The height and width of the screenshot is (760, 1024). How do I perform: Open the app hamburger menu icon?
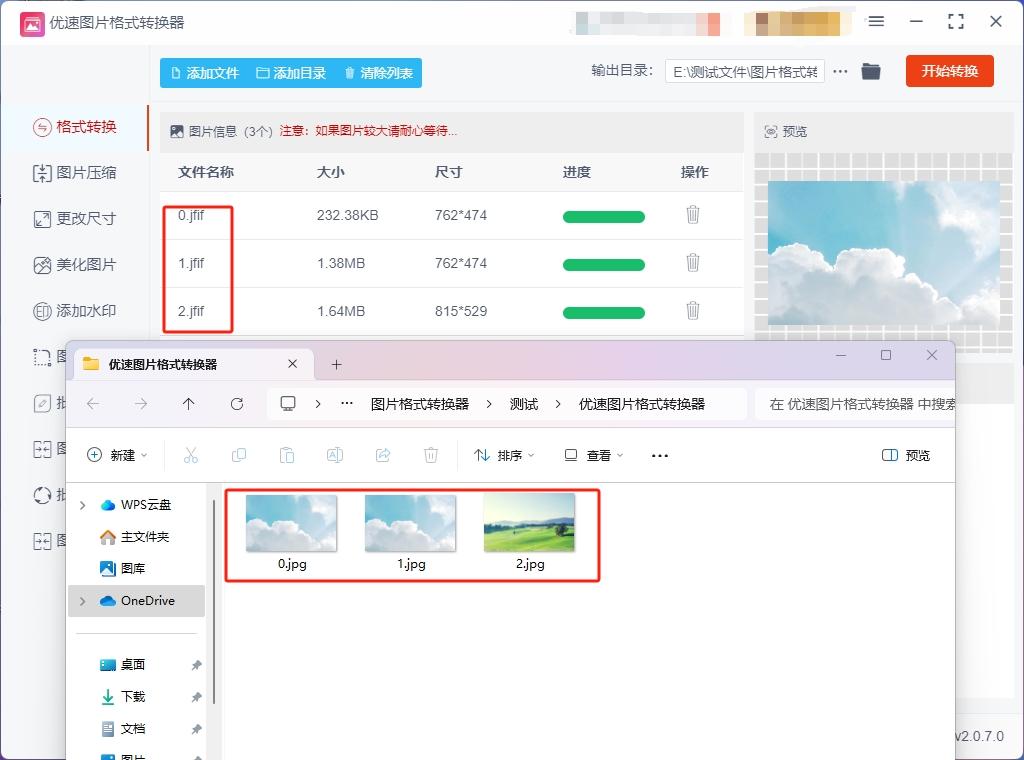876,22
